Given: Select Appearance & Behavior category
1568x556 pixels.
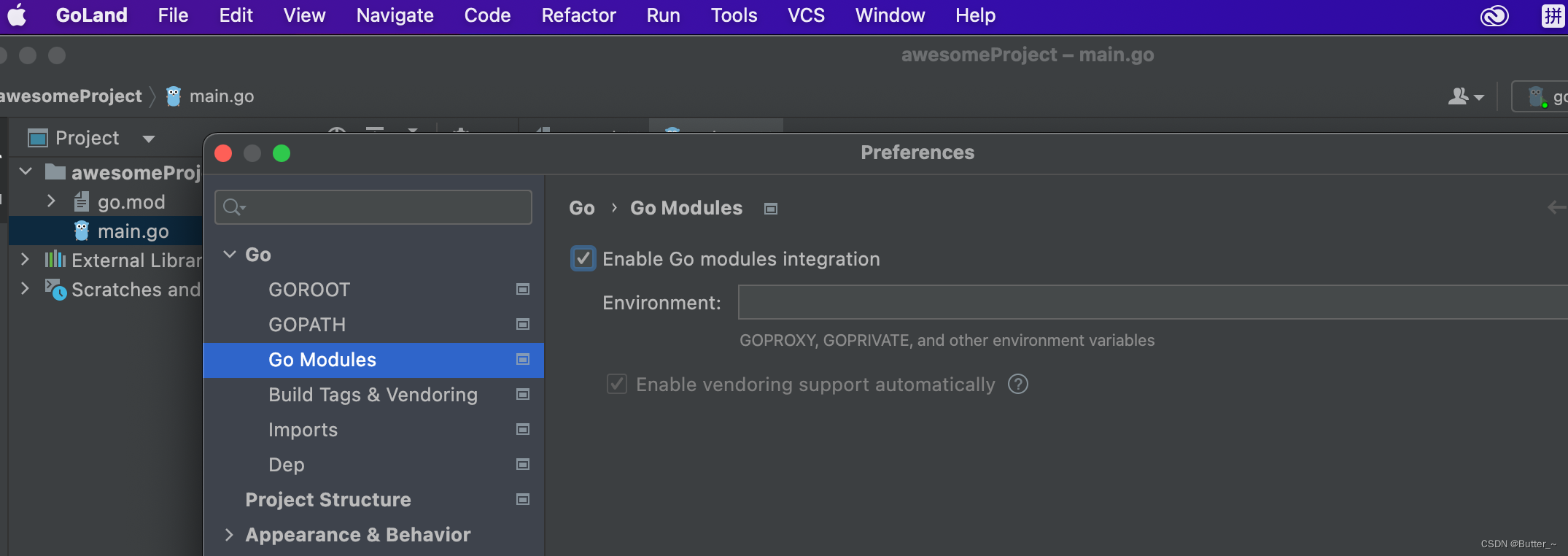Looking at the screenshot, I should pos(358,535).
